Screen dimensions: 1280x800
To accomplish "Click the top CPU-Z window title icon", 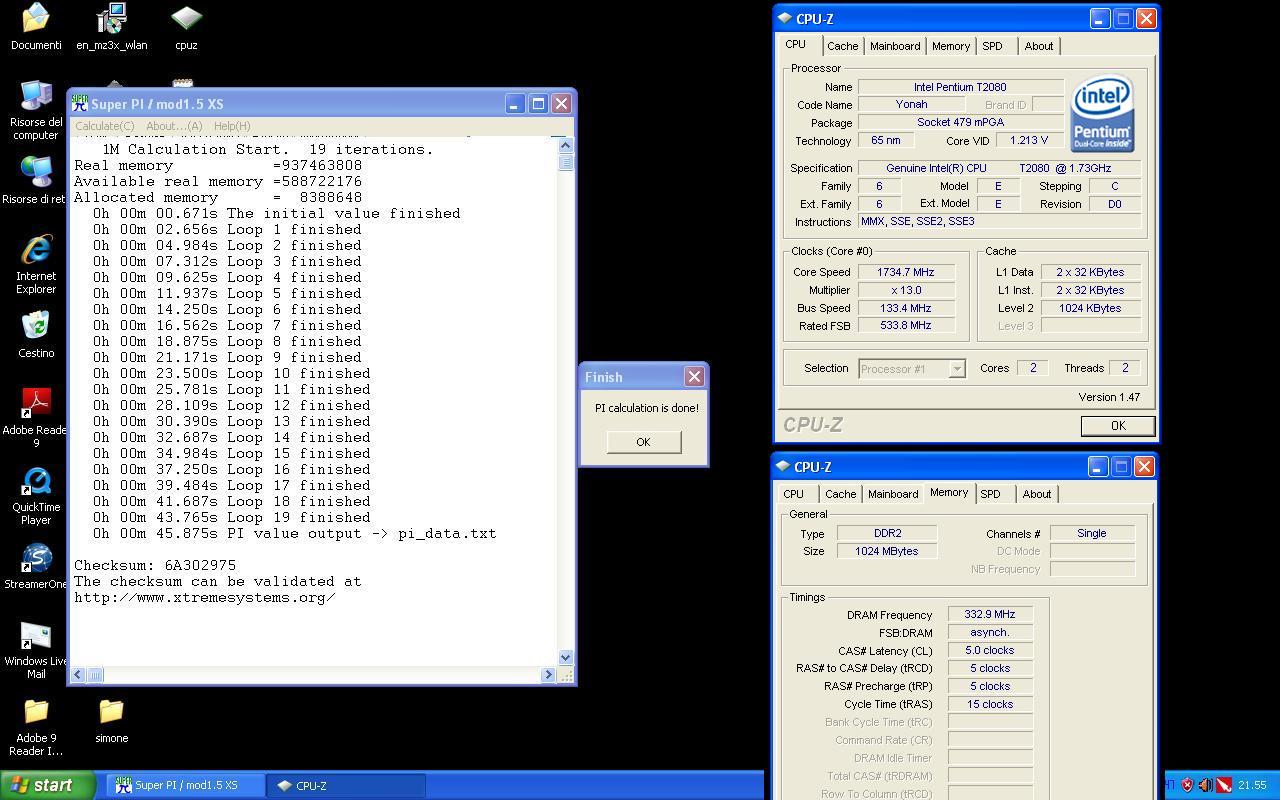I will click(784, 18).
